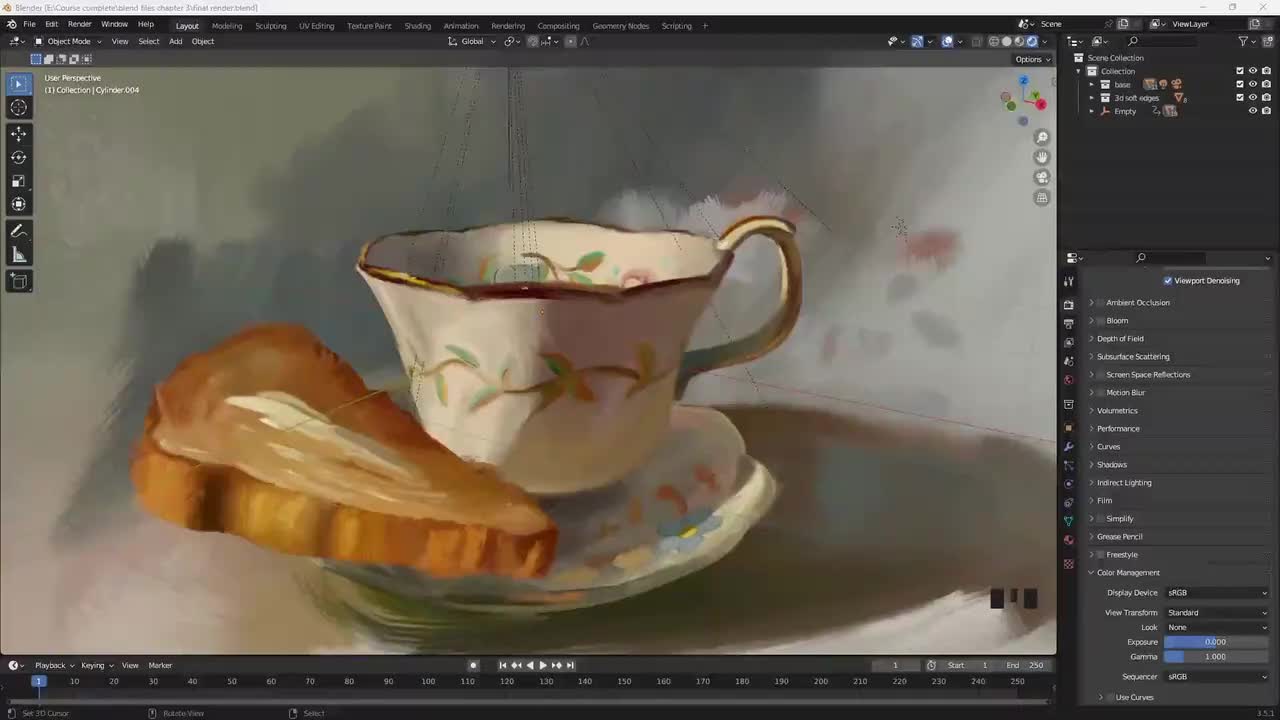Open the View Transform dropdown
The width and height of the screenshot is (1280, 720).
click(x=1216, y=612)
